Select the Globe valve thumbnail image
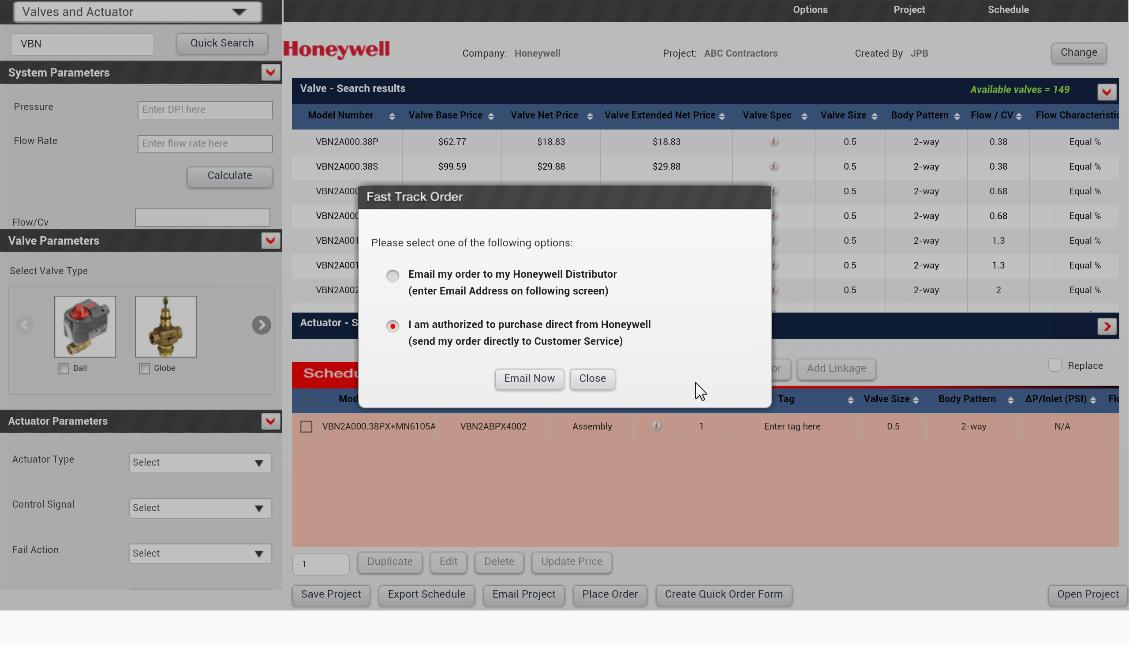 pos(166,327)
